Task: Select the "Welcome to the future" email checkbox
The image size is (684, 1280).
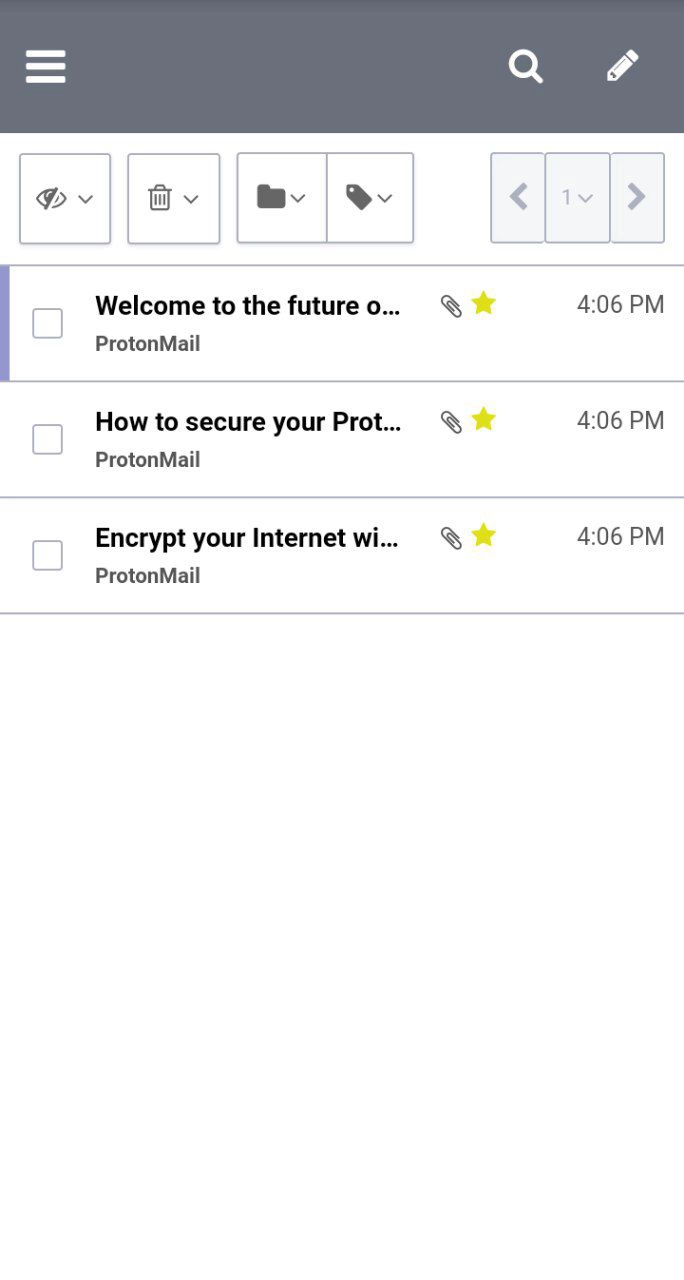Action: pyautogui.click(x=48, y=323)
